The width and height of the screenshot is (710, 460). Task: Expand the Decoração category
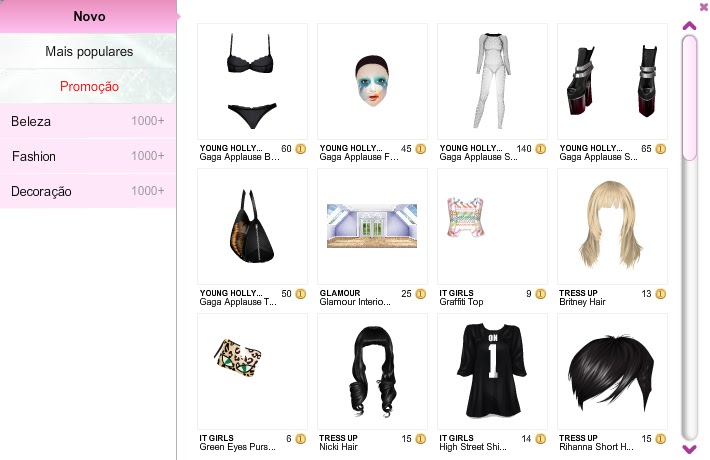pyautogui.click(x=88, y=191)
